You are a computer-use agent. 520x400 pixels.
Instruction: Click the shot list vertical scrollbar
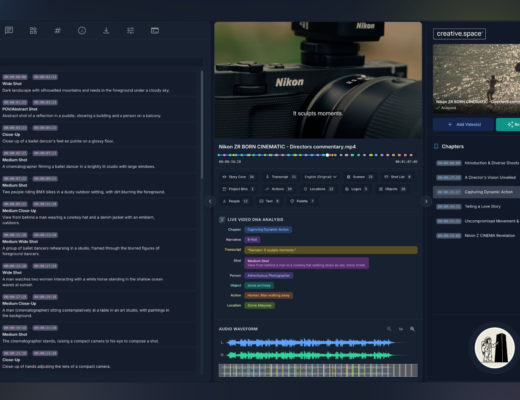202,124
